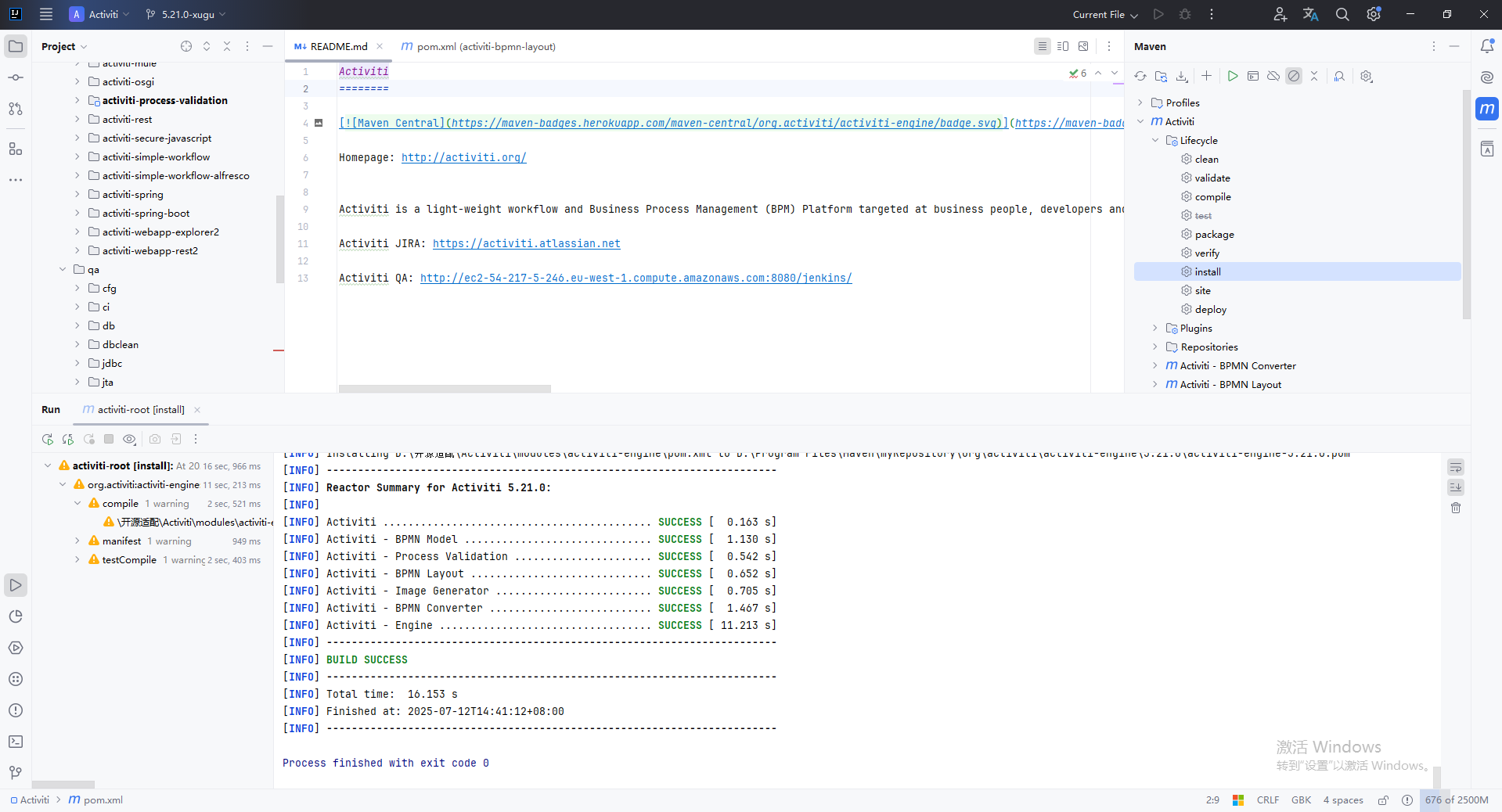1502x812 pixels.
Task: Click the Execute Maven Goal icon
Action: coord(1252,77)
